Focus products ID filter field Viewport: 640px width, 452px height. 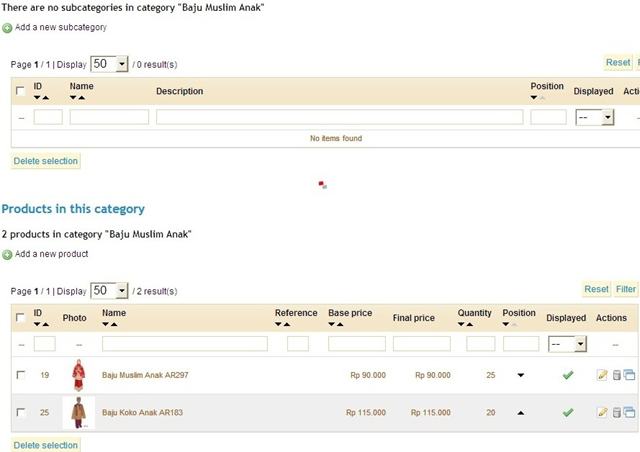click(x=44, y=344)
